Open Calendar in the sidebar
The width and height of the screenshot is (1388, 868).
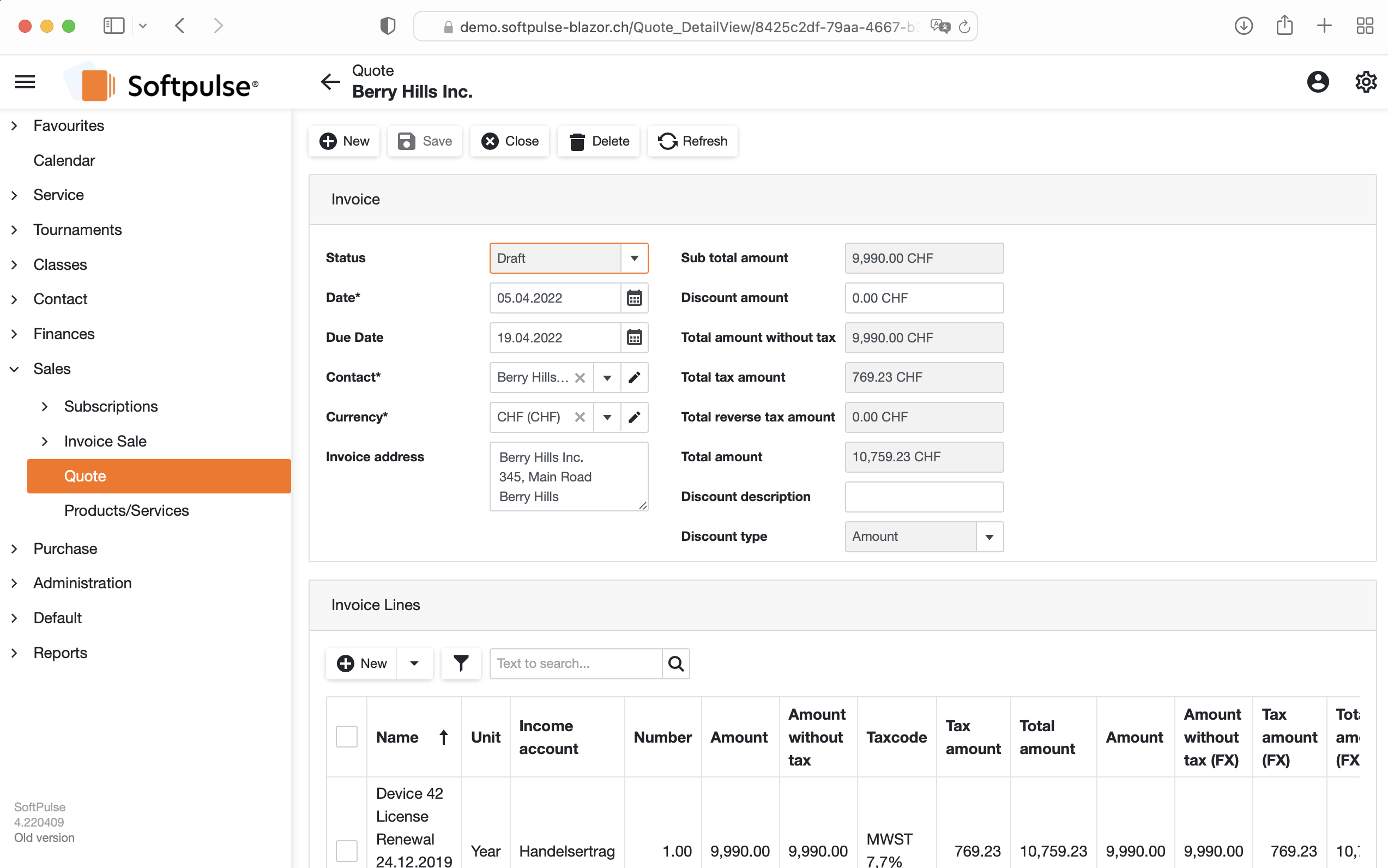[x=64, y=160]
